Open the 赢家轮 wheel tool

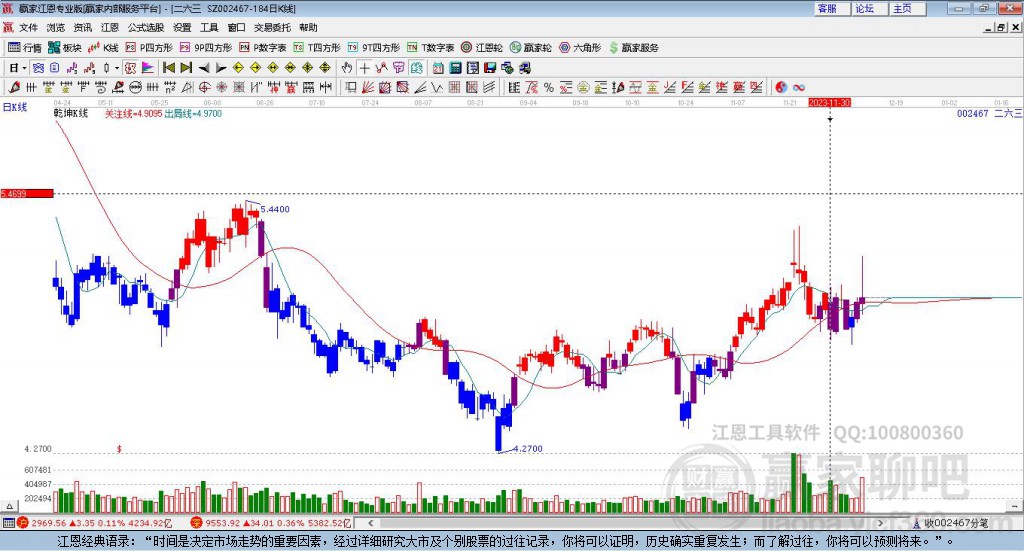[530, 48]
